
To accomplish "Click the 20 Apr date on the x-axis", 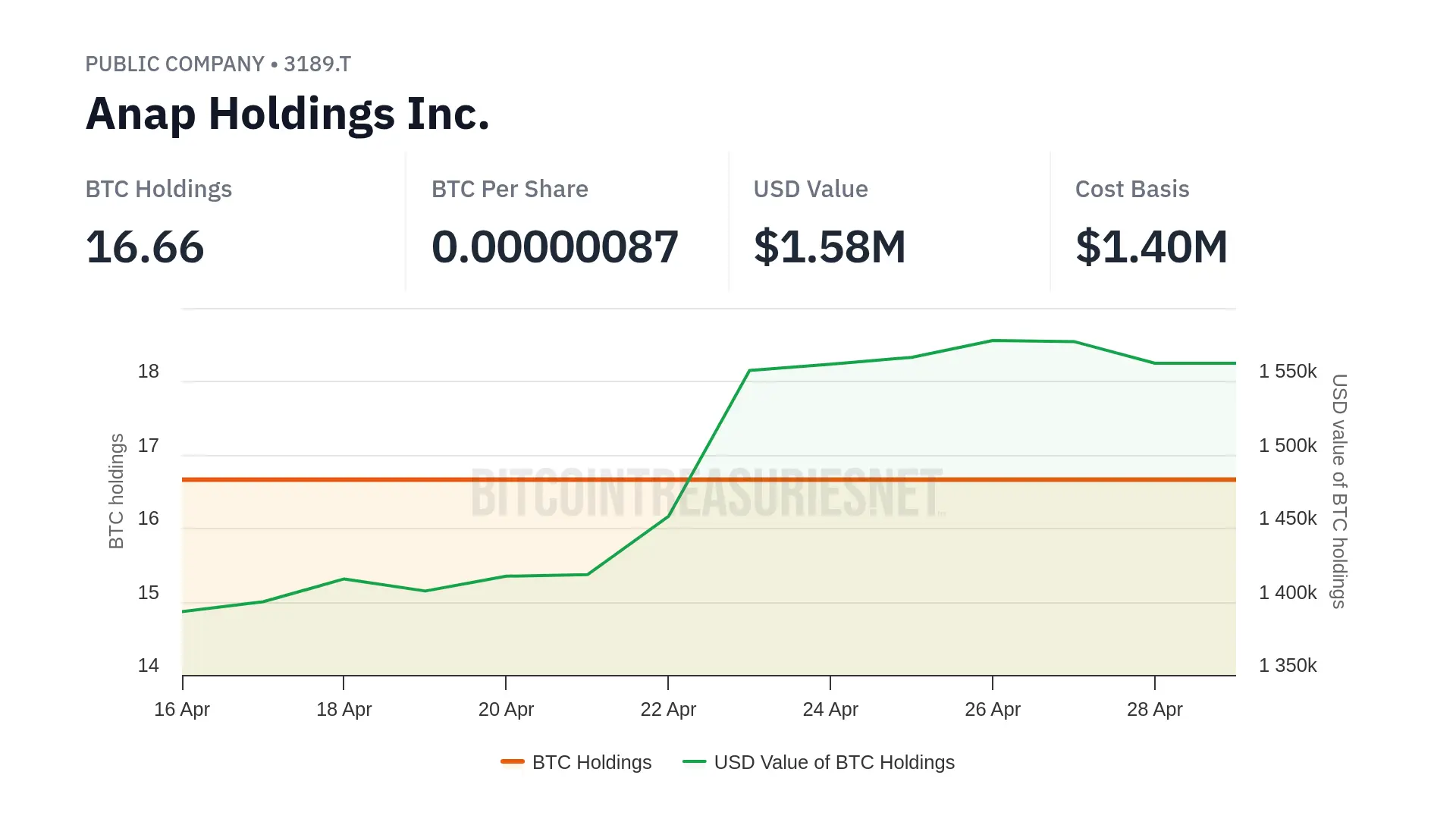I will pos(506,710).
